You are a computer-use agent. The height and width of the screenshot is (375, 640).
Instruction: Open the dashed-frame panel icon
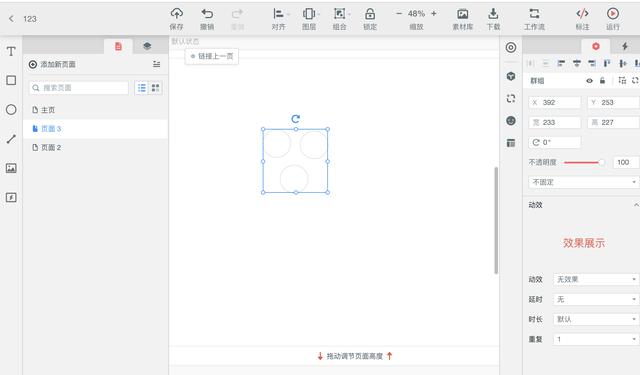[511, 98]
